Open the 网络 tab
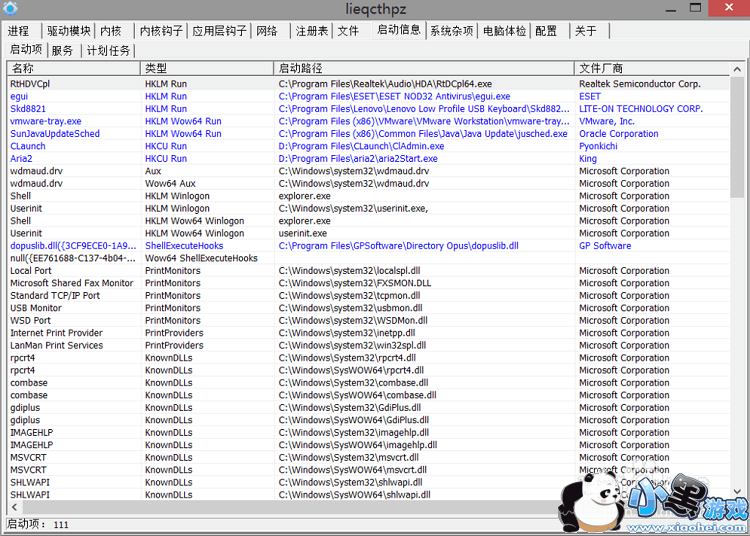The height and width of the screenshot is (536, 750). pyautogui.click(x=267, y=31)
